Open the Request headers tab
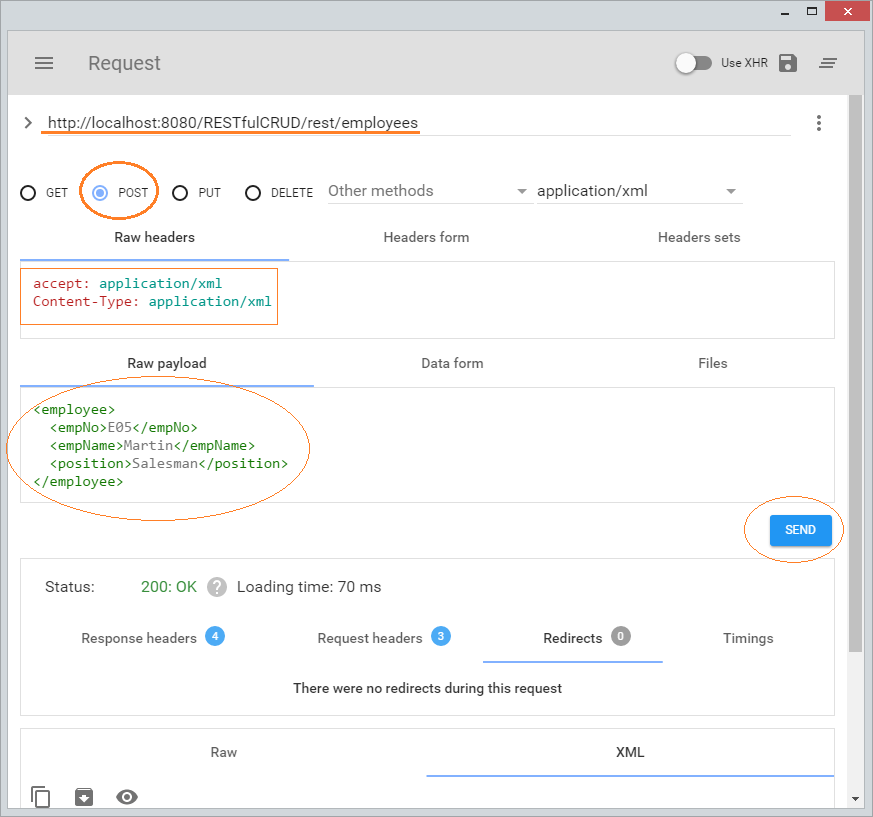Image resolution: width=873 pixels, height=817 pixels. point(384,638)
